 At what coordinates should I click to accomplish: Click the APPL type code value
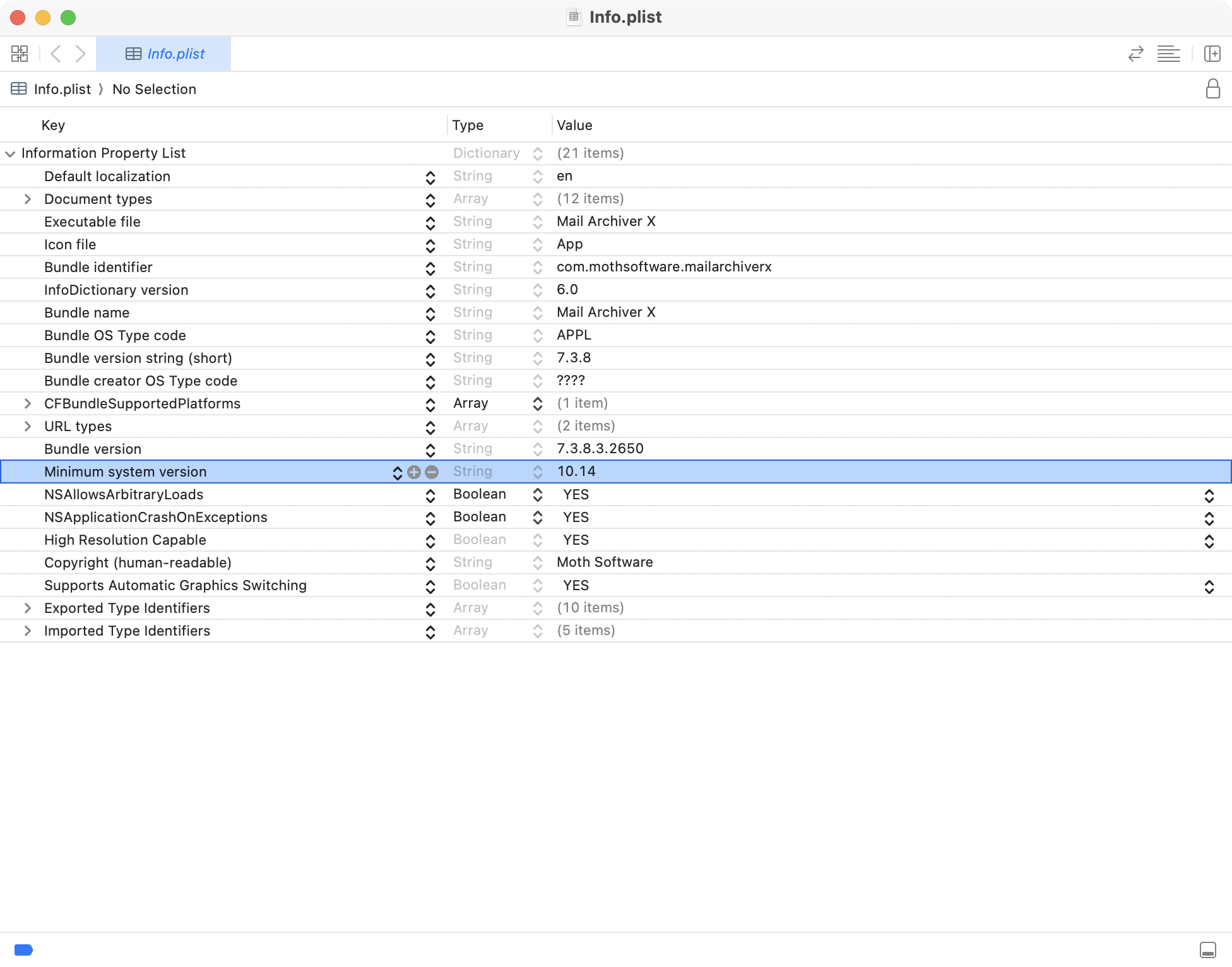(574, 335)
